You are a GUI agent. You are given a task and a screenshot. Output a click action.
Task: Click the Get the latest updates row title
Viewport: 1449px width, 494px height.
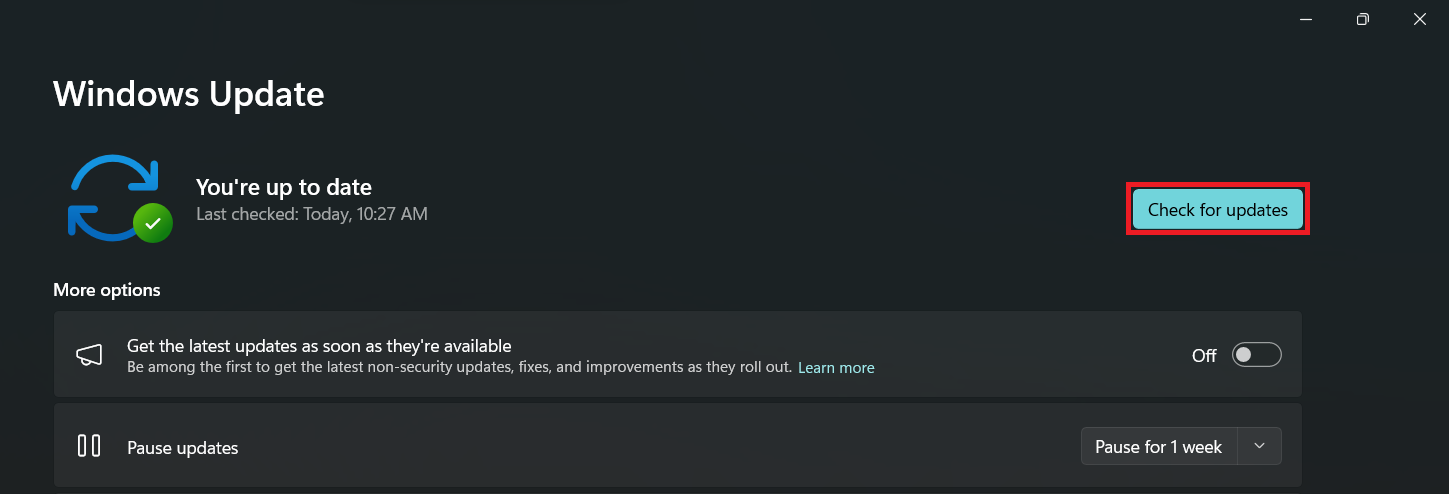[319, 346]
